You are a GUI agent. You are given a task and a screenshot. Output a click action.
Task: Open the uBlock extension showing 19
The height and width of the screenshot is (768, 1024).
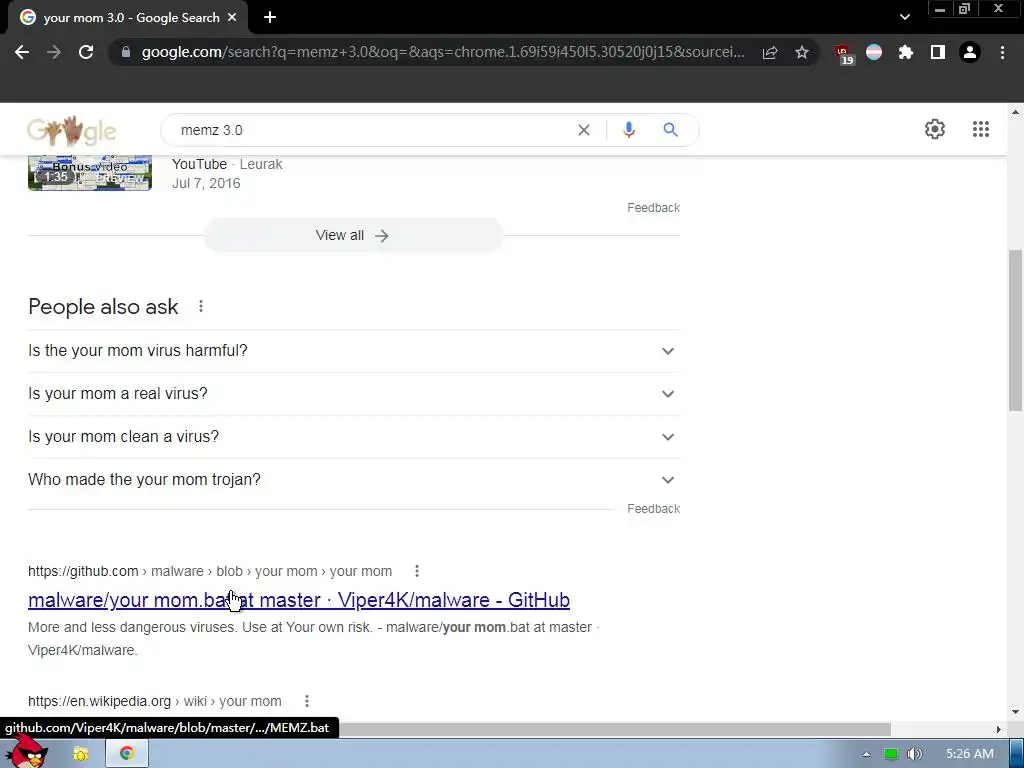844,54
